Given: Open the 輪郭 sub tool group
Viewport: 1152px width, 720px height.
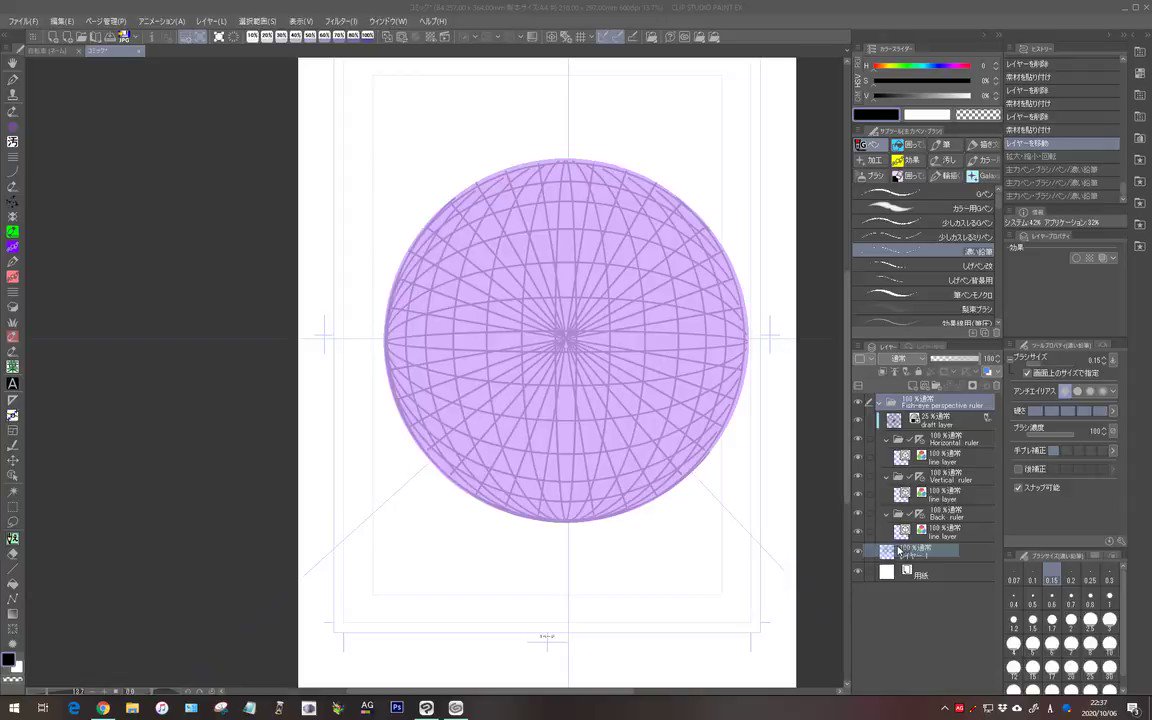Looking at the screenshot, I should coord(945,176).
